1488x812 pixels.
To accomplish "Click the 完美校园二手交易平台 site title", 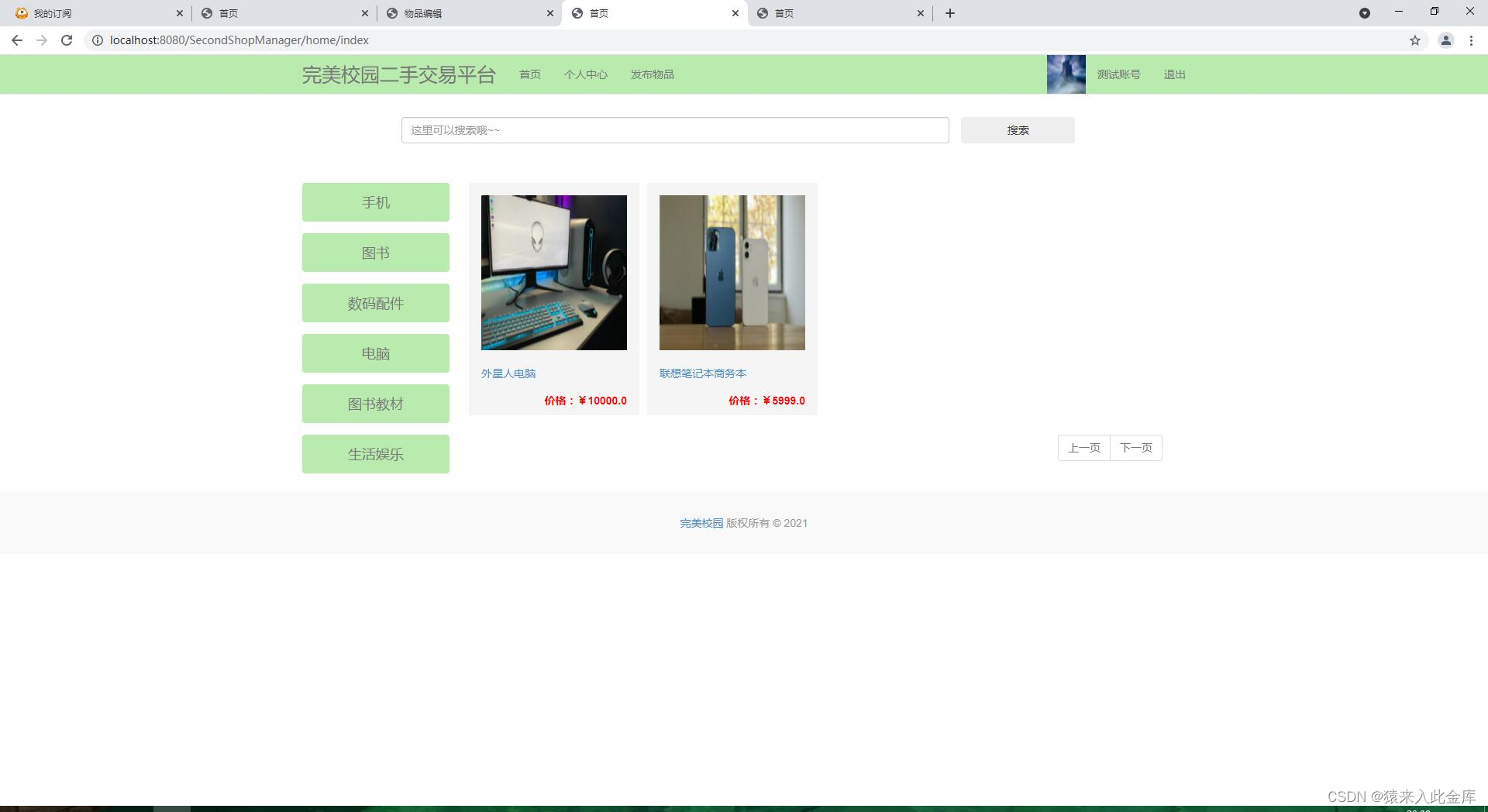I will tap(398, 74).
